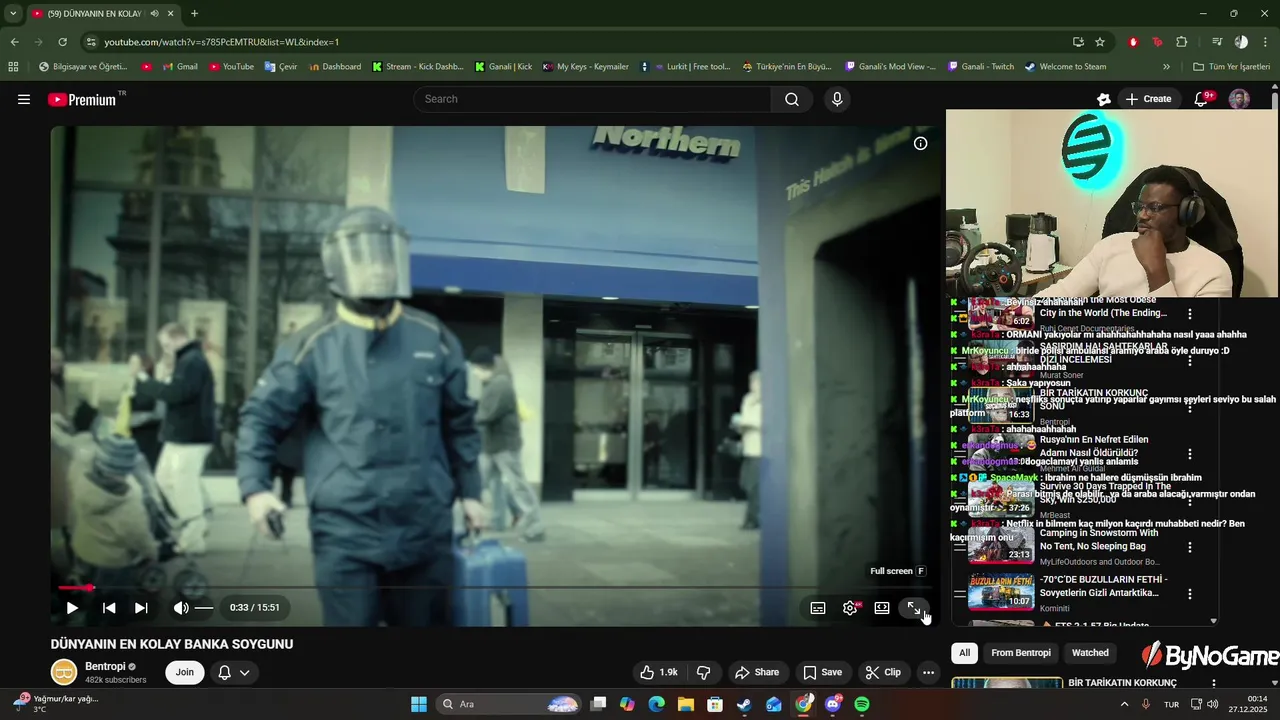Show video info card icon
Image resolution: width=1280 pixels, height=720 pixels.
tap(920, 143)
